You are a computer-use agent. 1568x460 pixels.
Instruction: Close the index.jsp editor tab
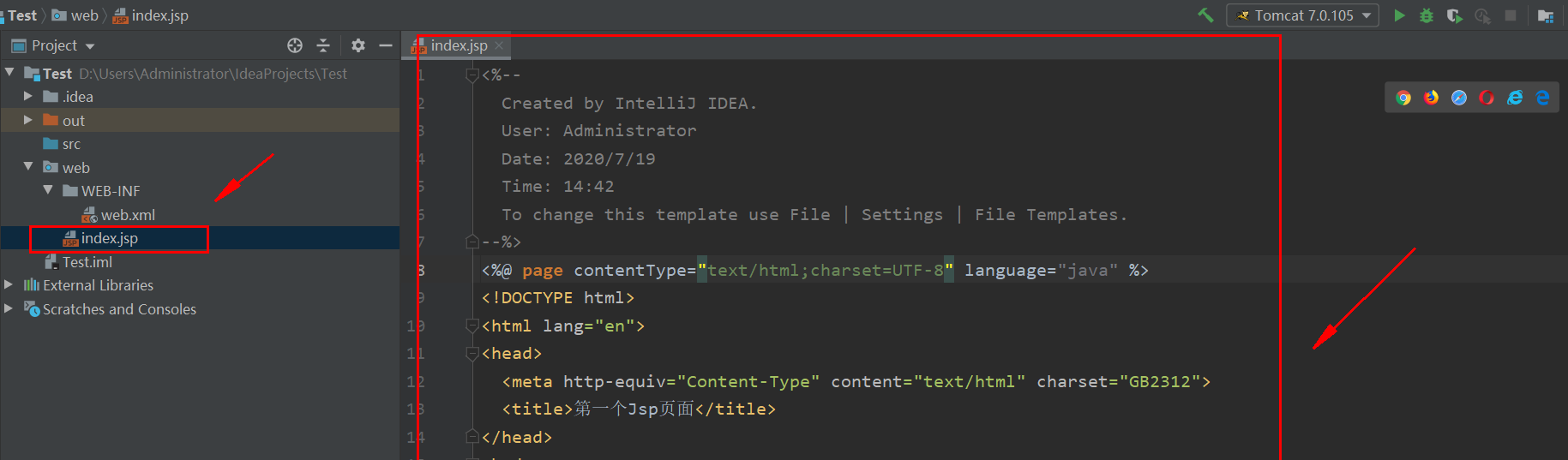pos(499,45)
